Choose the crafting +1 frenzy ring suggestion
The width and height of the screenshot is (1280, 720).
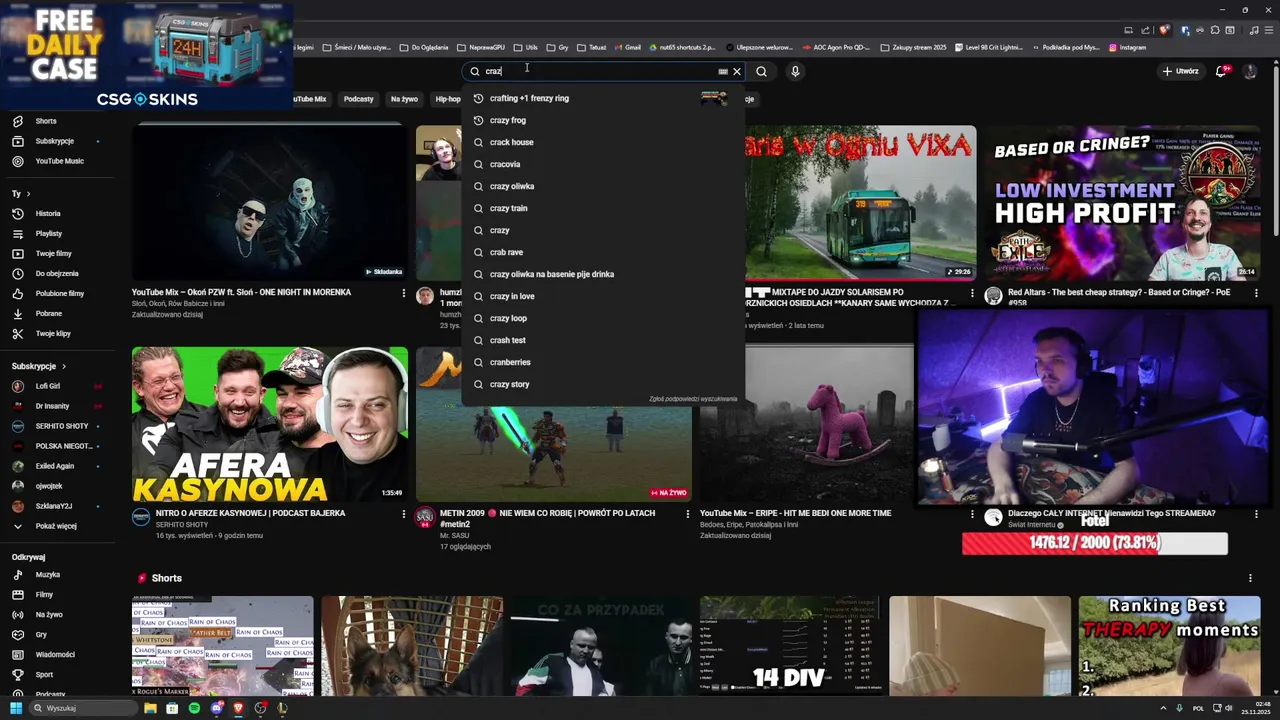click(603, 98)
